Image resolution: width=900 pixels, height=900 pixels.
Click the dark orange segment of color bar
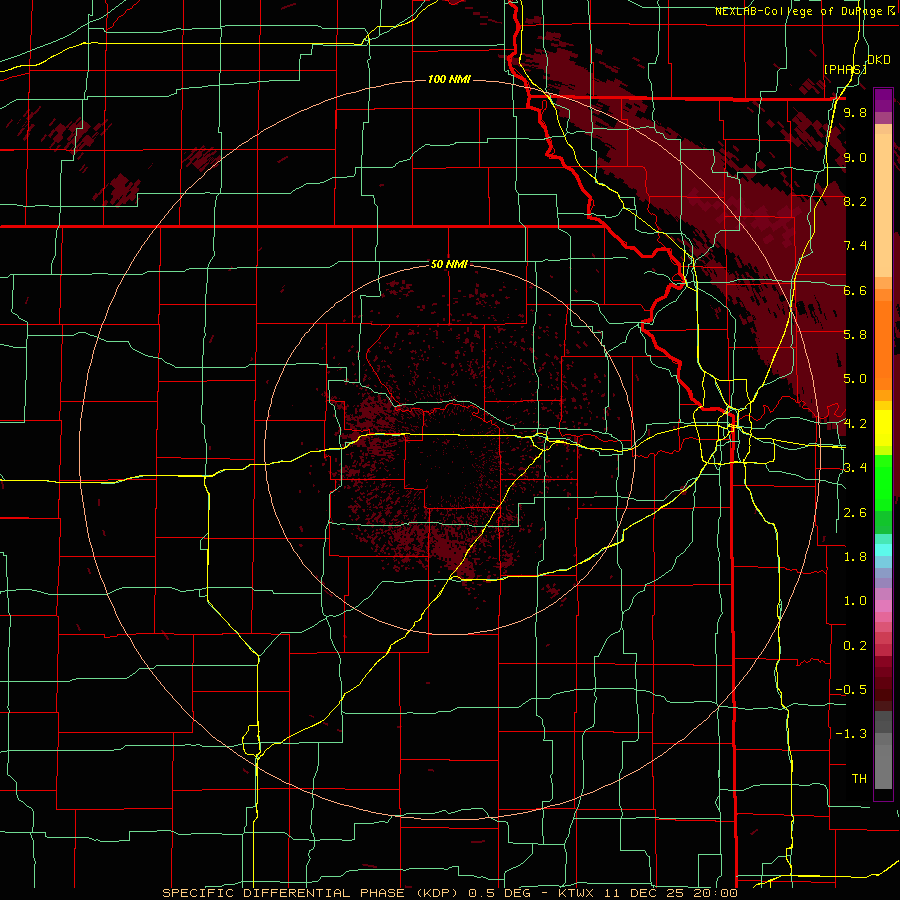coord(883,346)
